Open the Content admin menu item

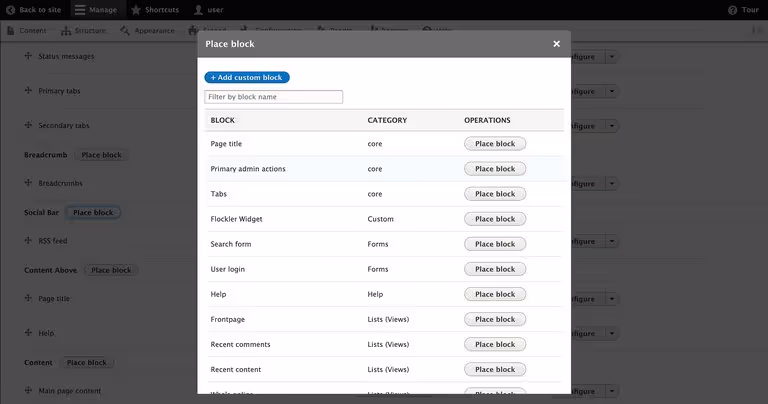(x=27, y=30)
